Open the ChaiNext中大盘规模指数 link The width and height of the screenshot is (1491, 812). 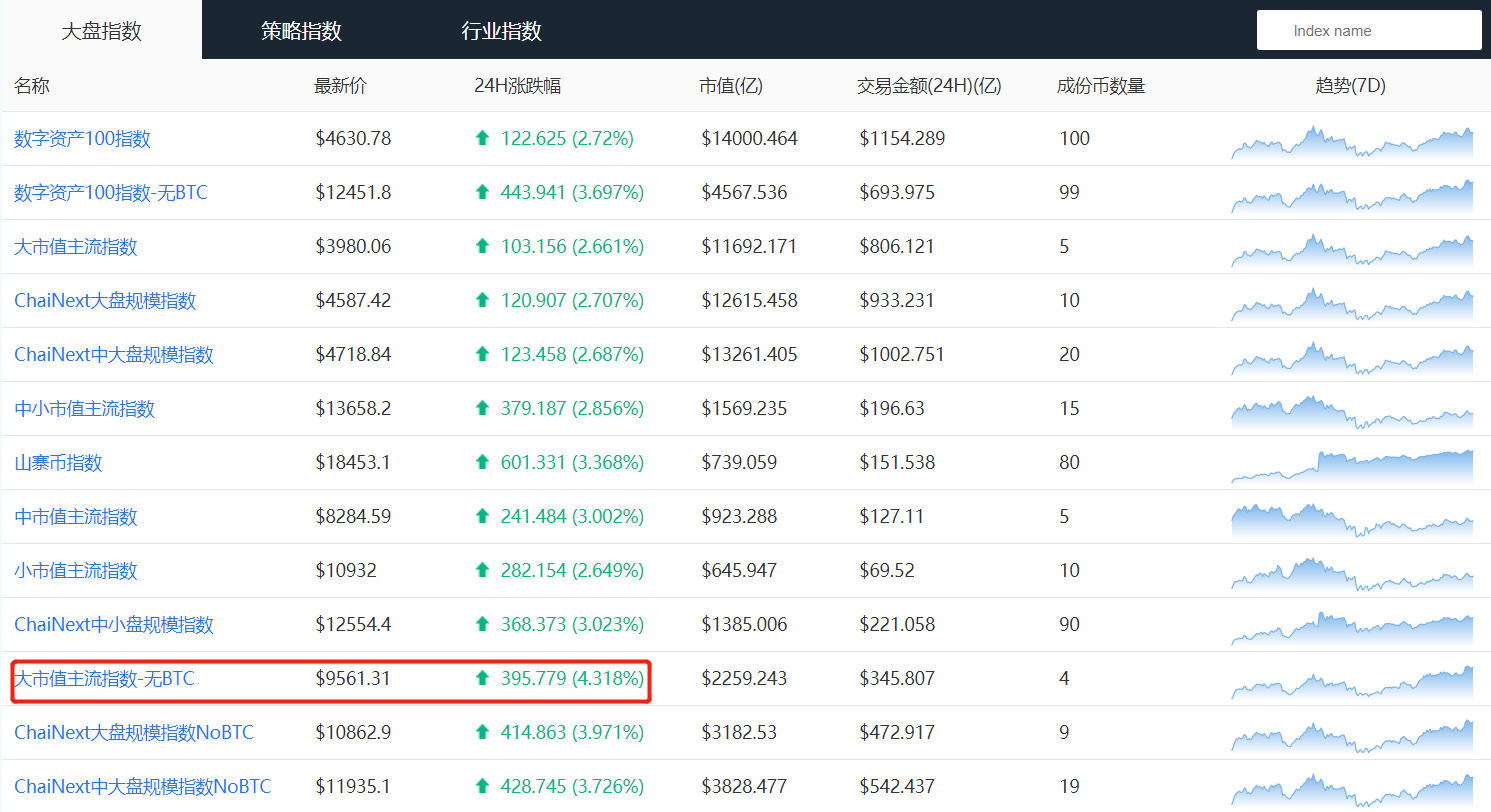[x=114, y=355]
